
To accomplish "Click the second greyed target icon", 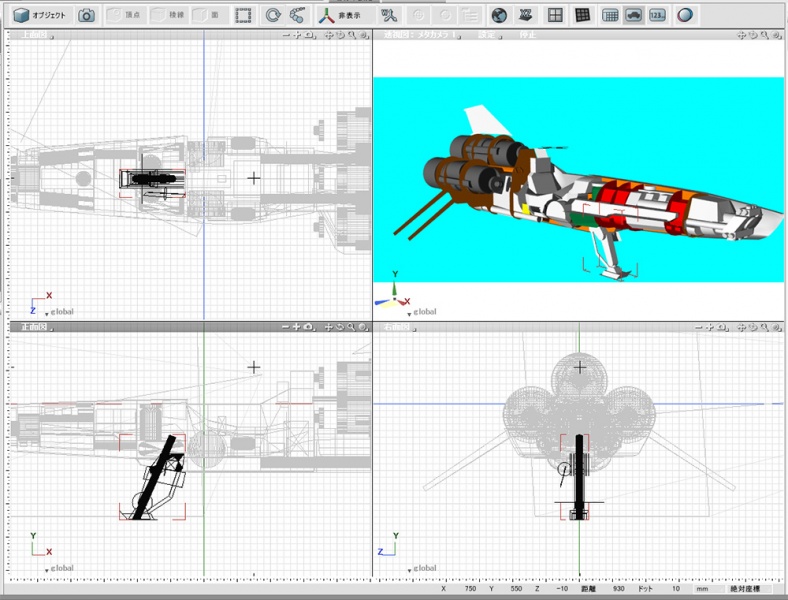I will 445,16.
